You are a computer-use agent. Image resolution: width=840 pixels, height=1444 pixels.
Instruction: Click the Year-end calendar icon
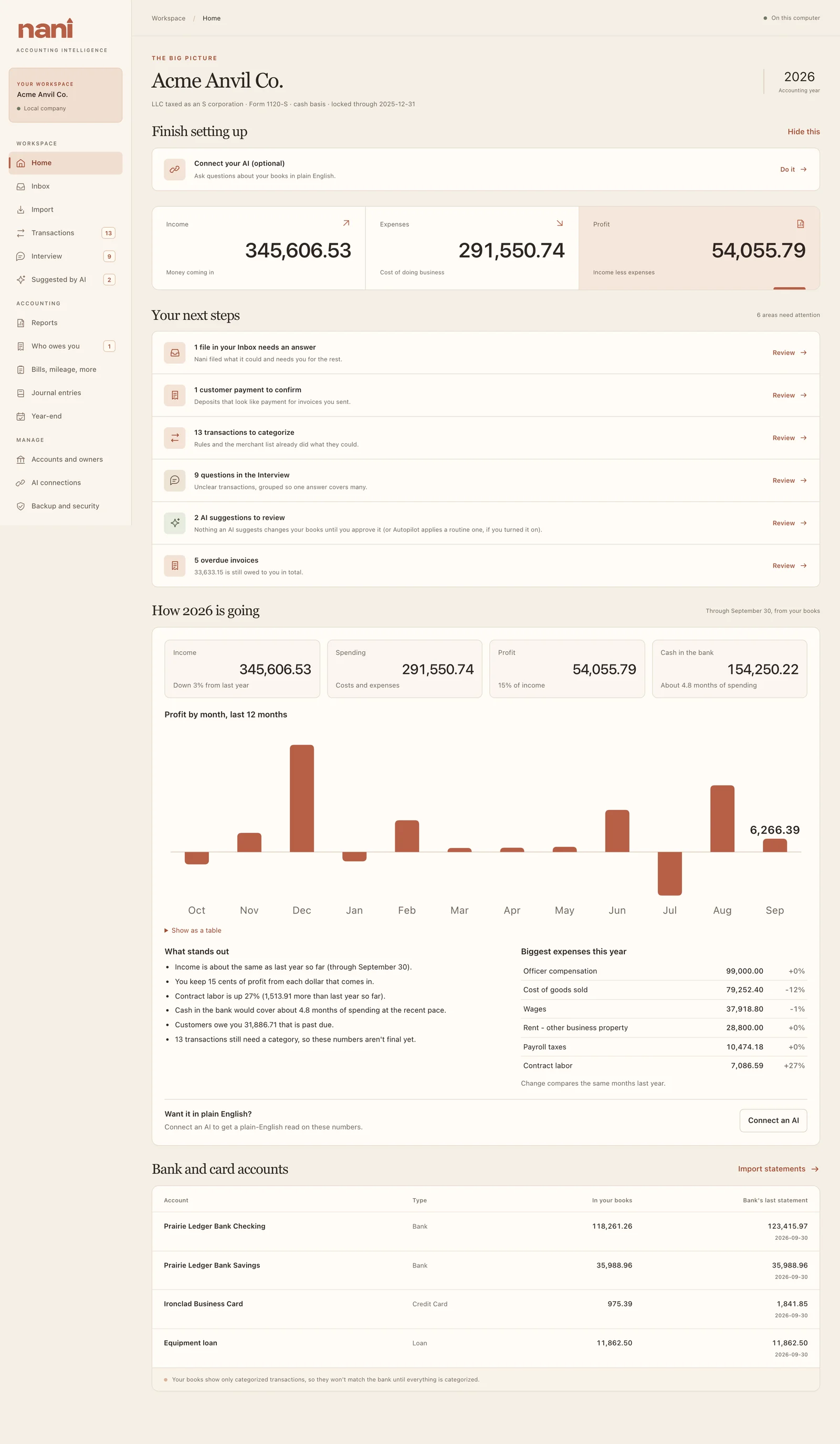20,417
